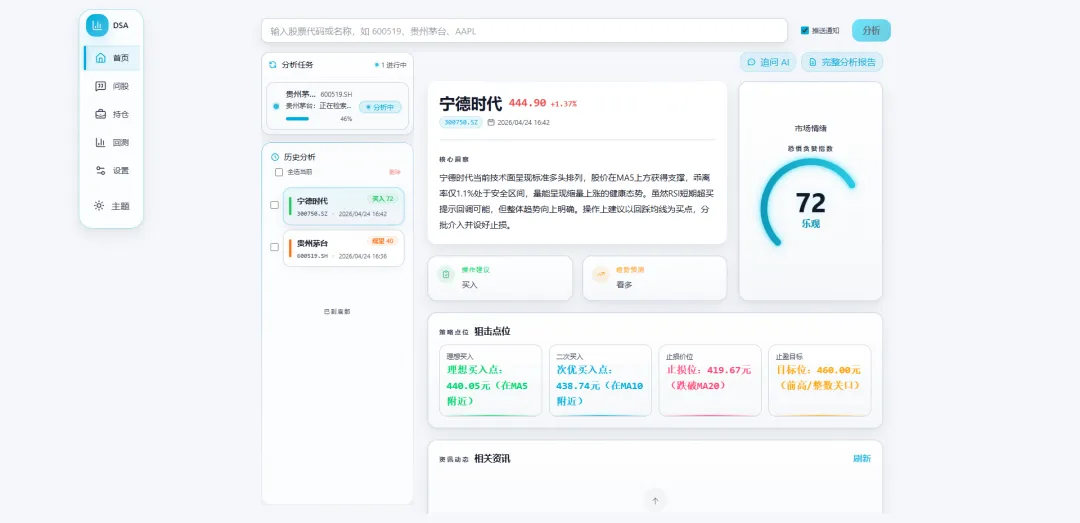Open 回测 chart icon in sidebar
Viewport: 1080px width, 523px height.
click(x=101, y=143)
